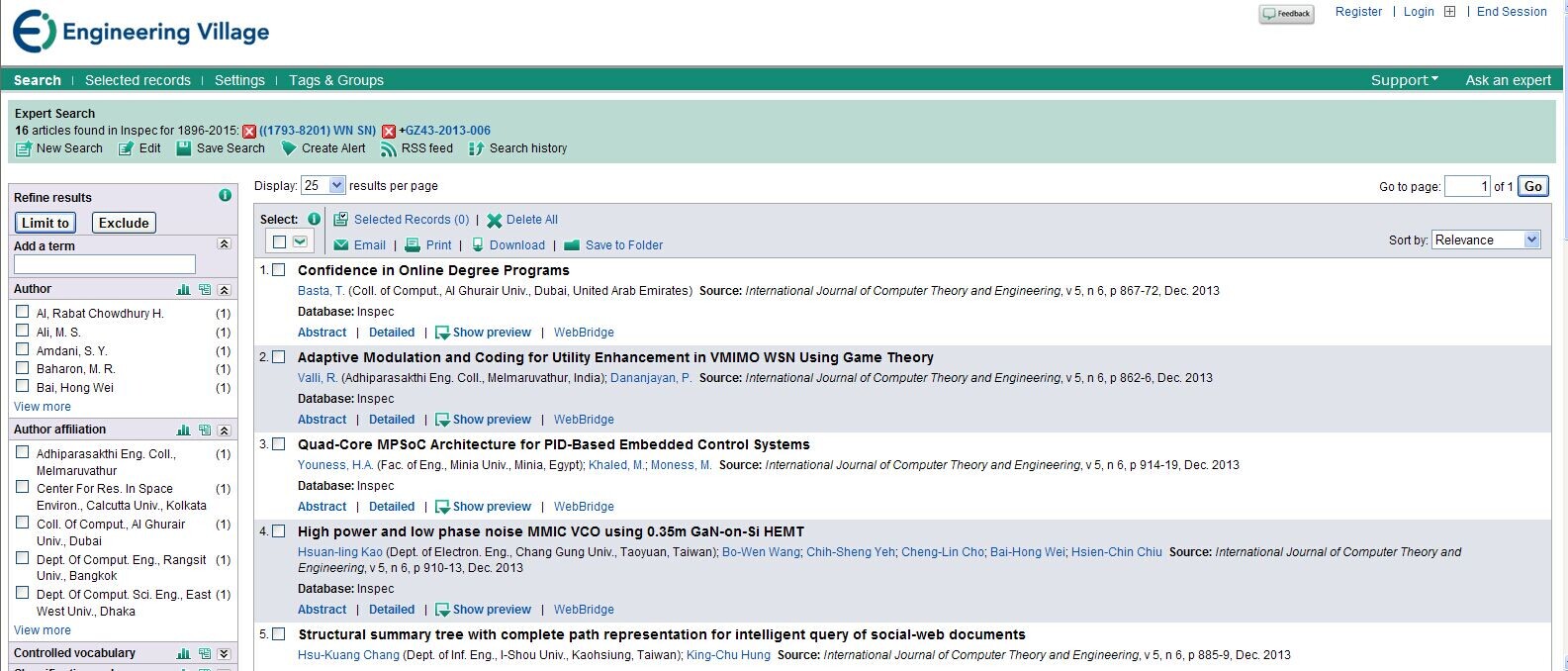Screen dimensions: 1568x671
Task: Click the New Search icon
Action: (x=24, y=148)
